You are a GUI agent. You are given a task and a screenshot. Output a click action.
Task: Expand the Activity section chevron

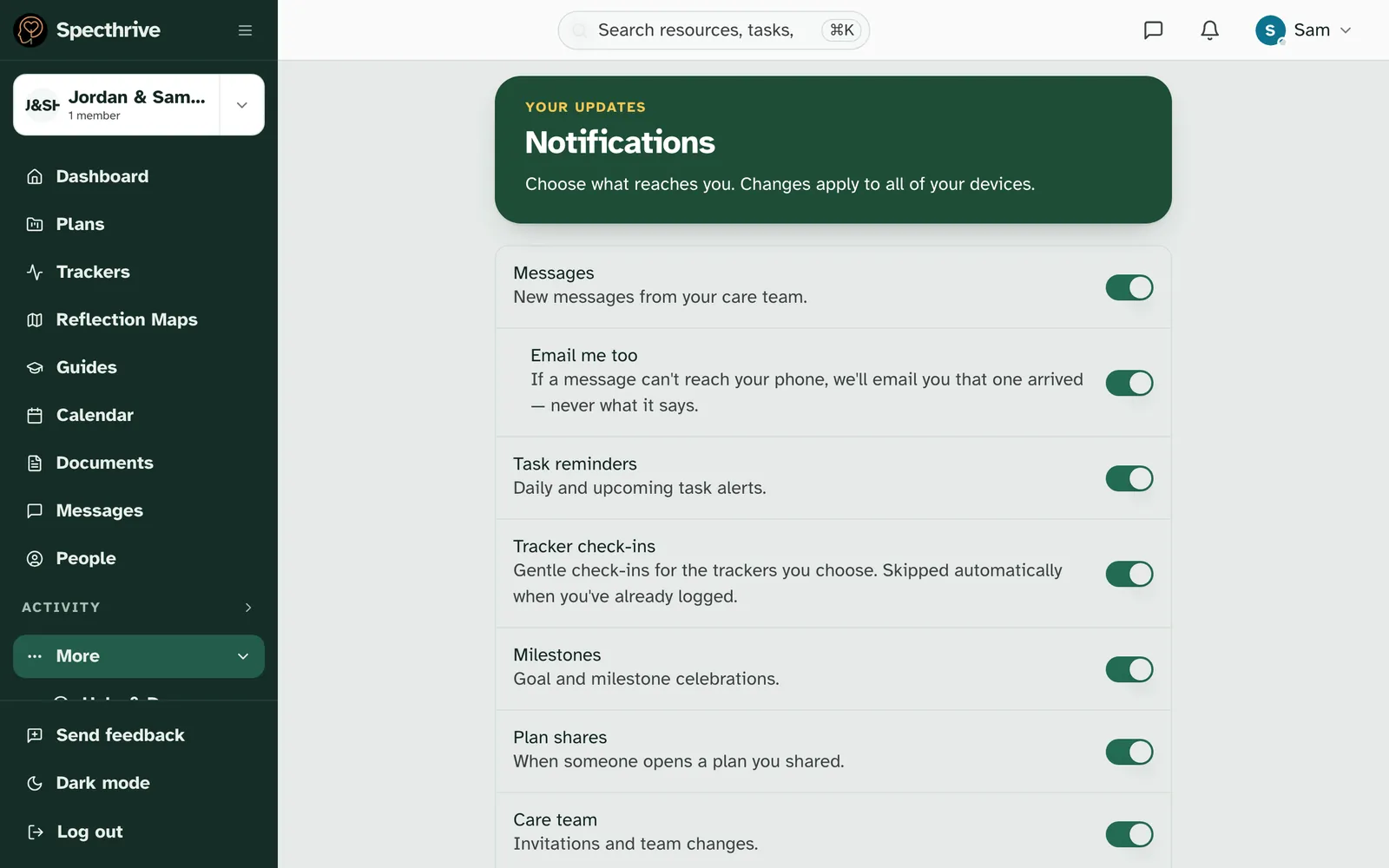tap(248, 608)
